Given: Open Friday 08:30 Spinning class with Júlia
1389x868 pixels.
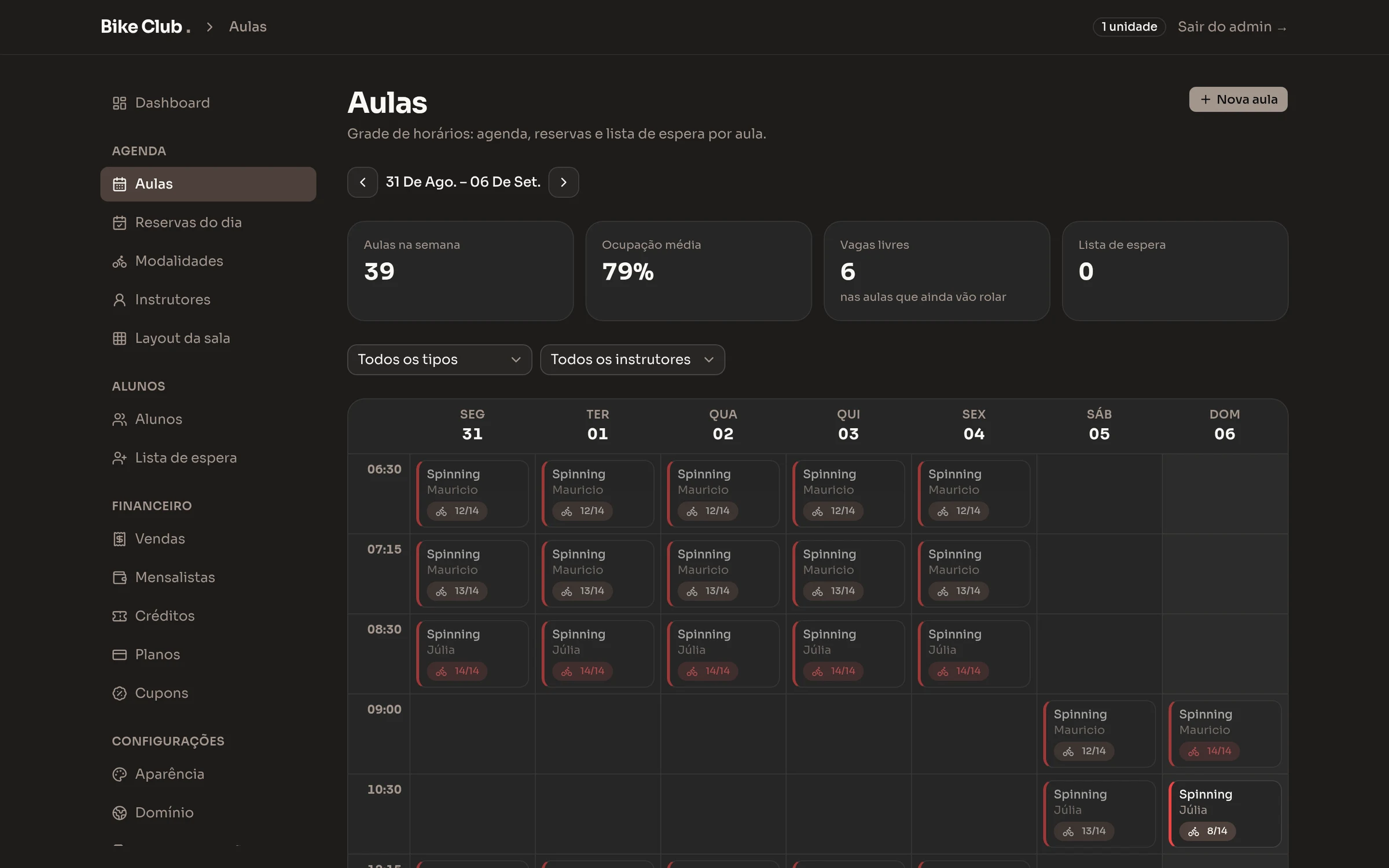Looking at the screenshot, I should [x=973, y=654].
